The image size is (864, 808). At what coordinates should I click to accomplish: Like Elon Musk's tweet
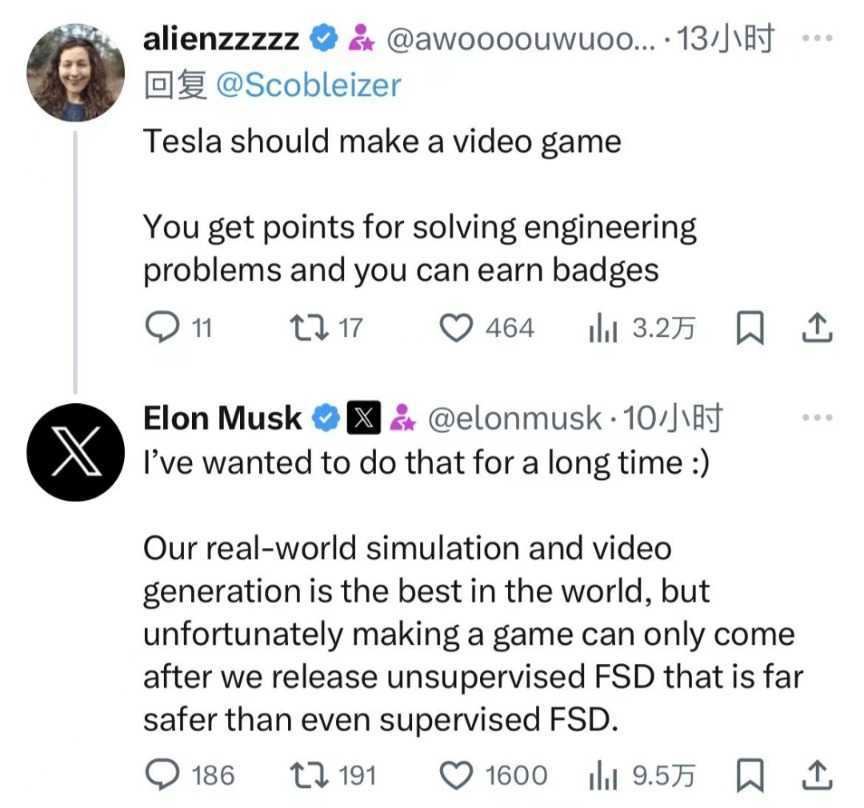click(x=457, y=774)
